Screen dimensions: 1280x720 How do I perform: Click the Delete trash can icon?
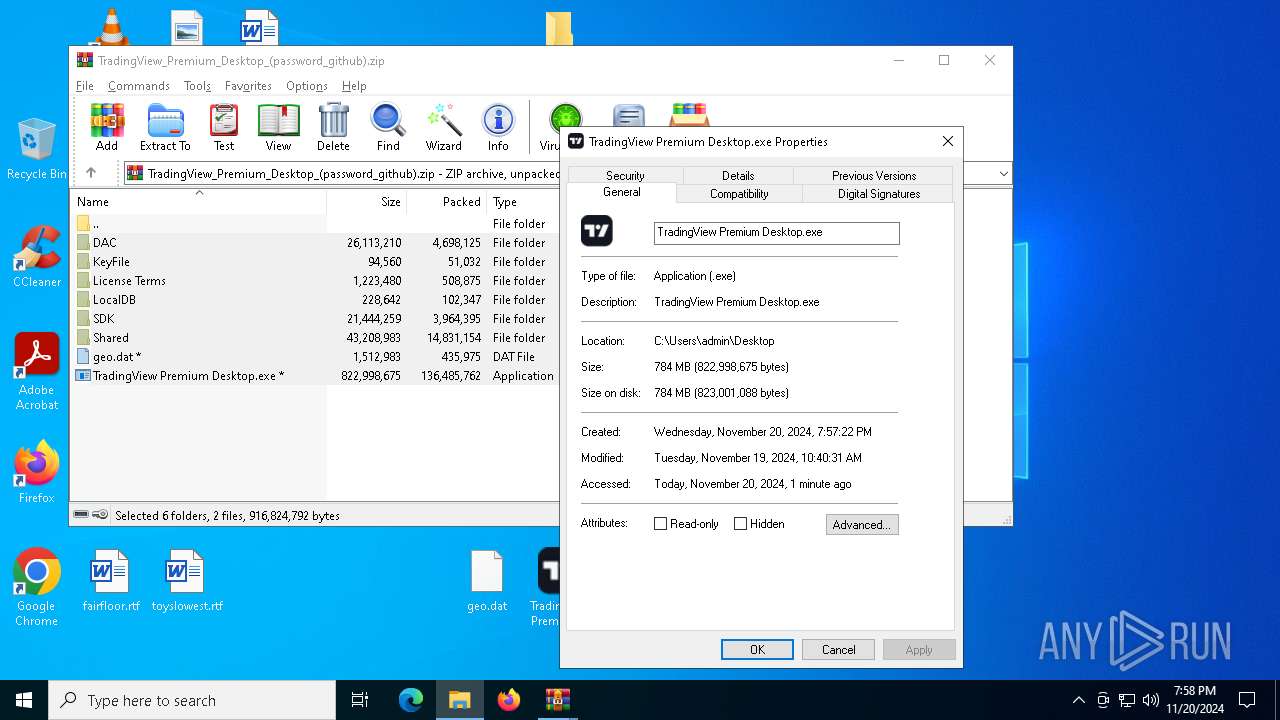click(333, 127)
